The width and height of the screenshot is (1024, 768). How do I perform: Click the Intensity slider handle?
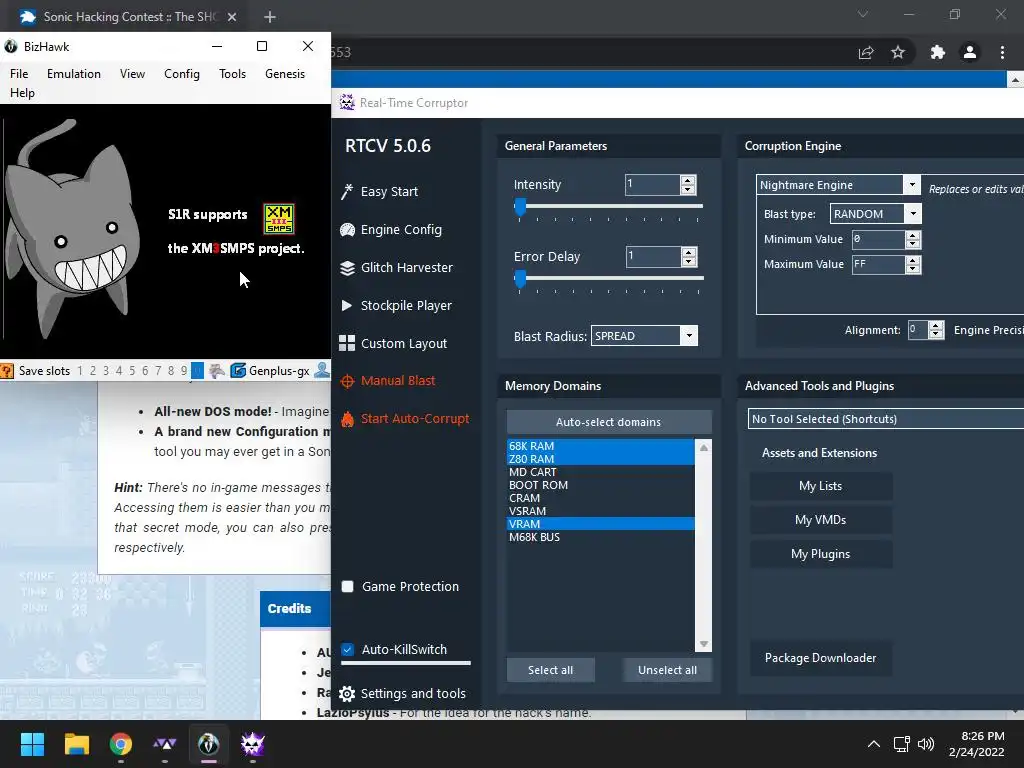[x=520, y=207]
